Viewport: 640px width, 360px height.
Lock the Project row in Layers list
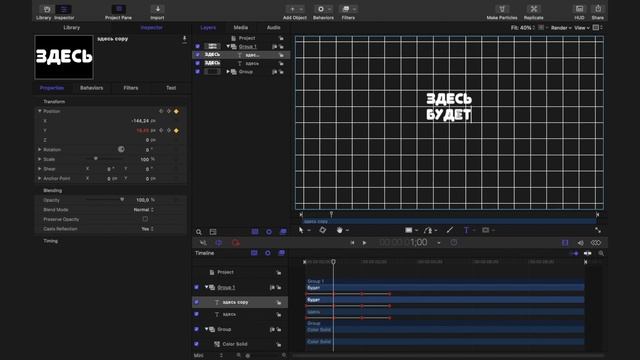click(x=281, y=38)
